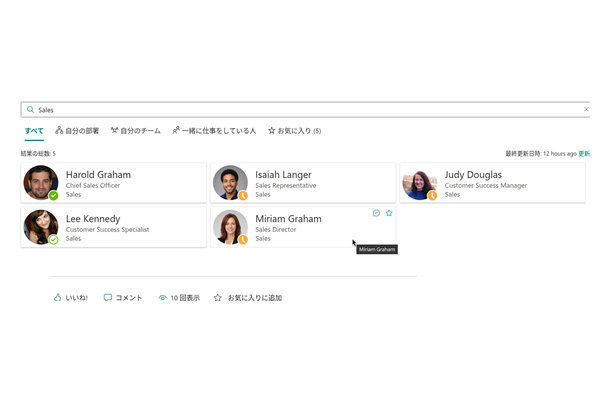This screenshot has height=400, width=600.
Task: Click the いいね! like button
Action: pos(71,298)
